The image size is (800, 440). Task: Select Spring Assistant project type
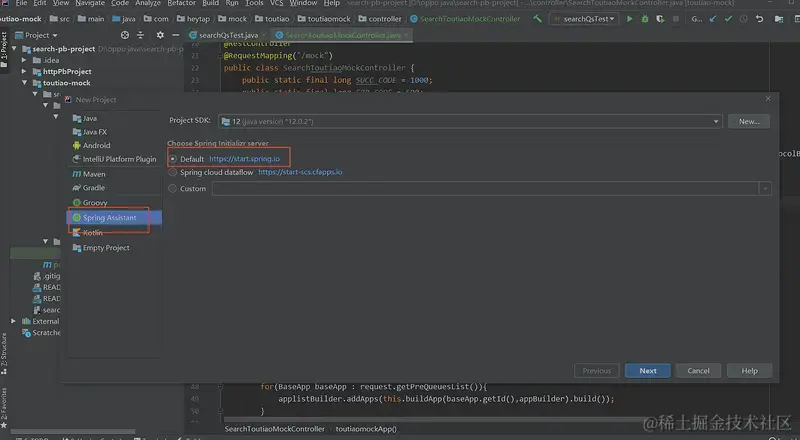(114, 217)
